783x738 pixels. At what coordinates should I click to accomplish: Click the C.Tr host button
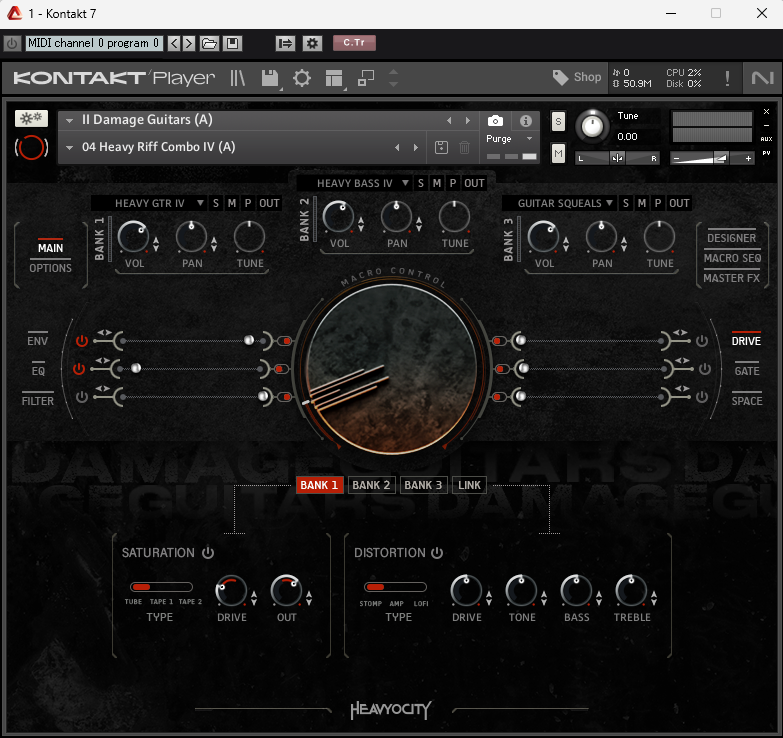354,43
